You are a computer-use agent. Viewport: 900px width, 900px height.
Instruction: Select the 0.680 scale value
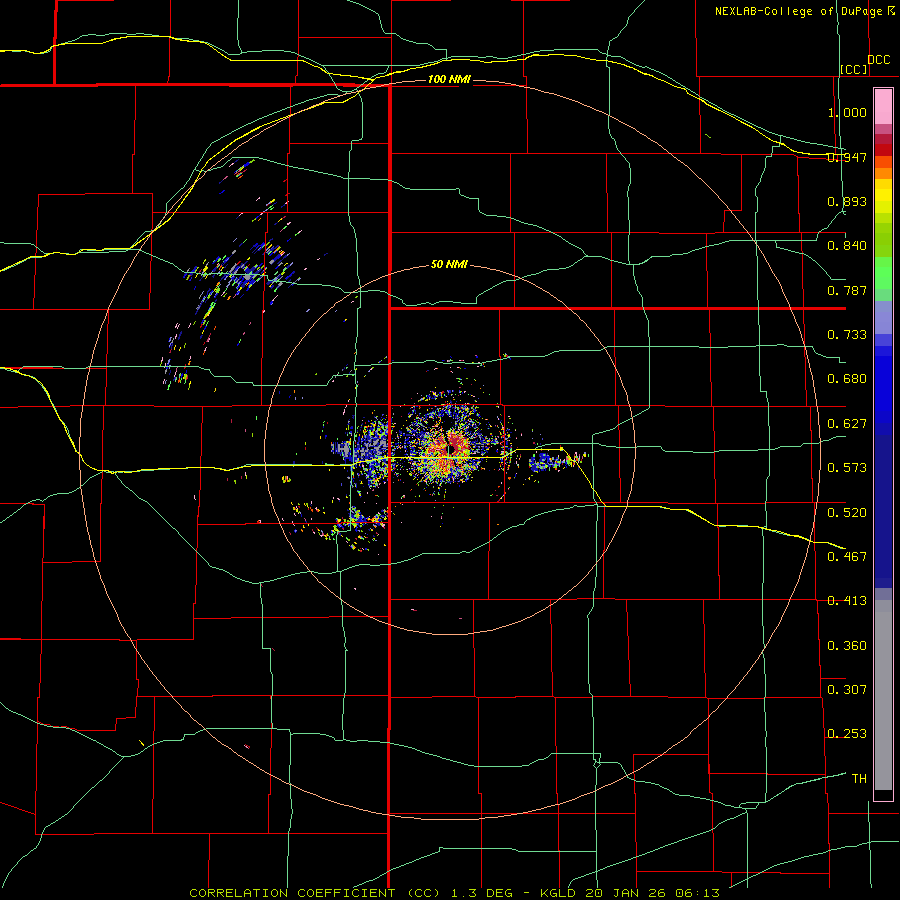point(847,379)
